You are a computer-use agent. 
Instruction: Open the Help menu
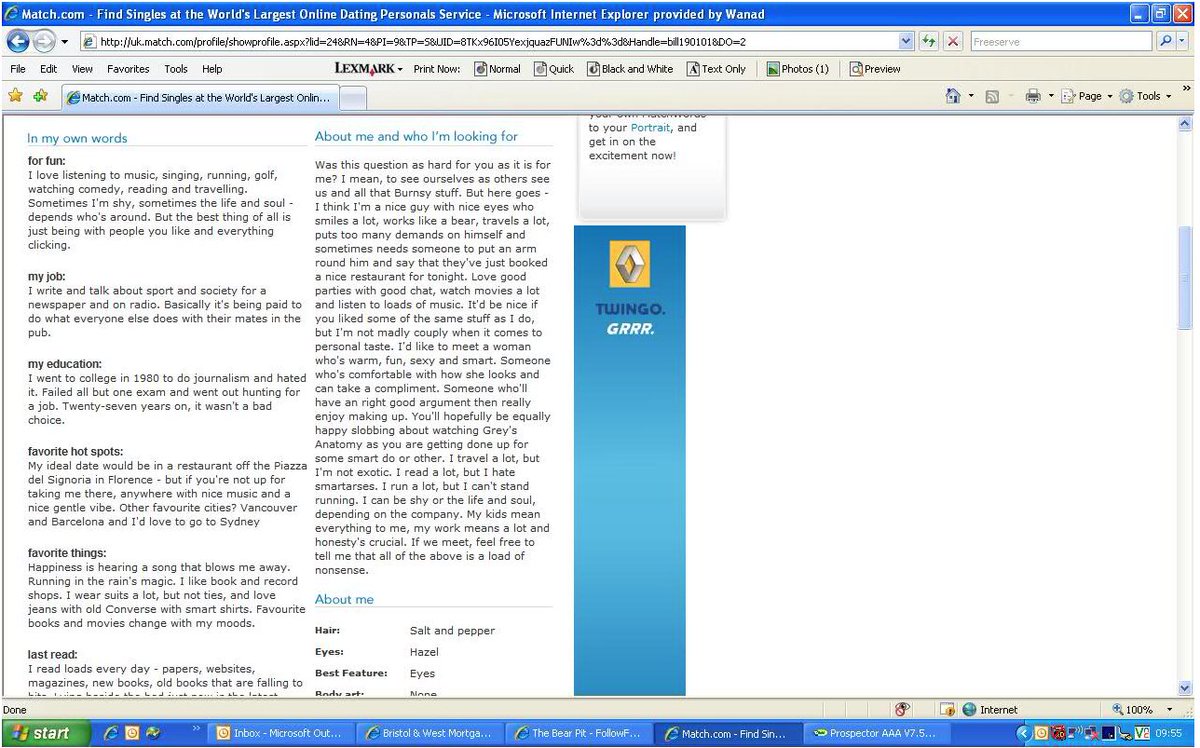[x=212, y=69]
